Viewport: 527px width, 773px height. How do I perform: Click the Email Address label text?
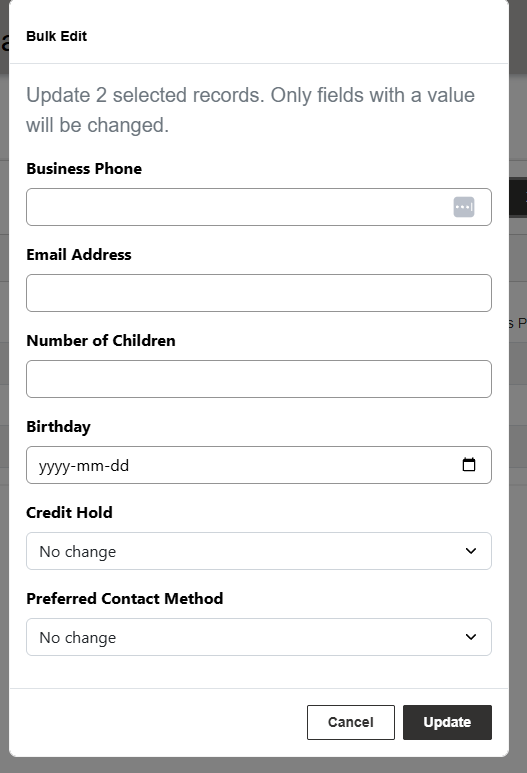79,254
